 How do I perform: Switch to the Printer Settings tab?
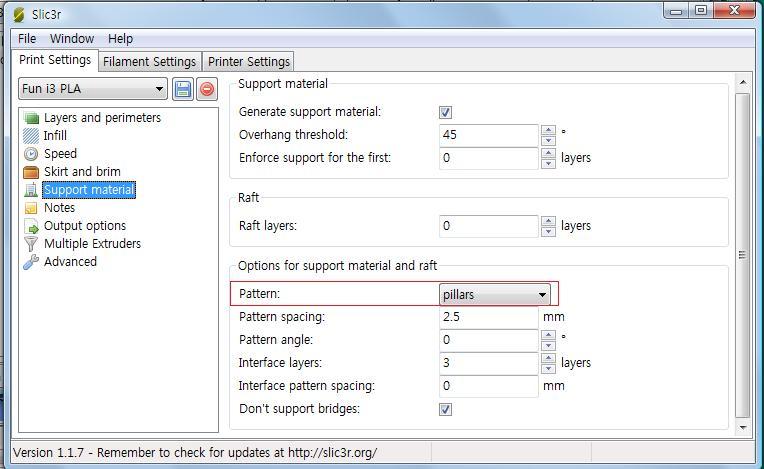click(x=249, y=62)
